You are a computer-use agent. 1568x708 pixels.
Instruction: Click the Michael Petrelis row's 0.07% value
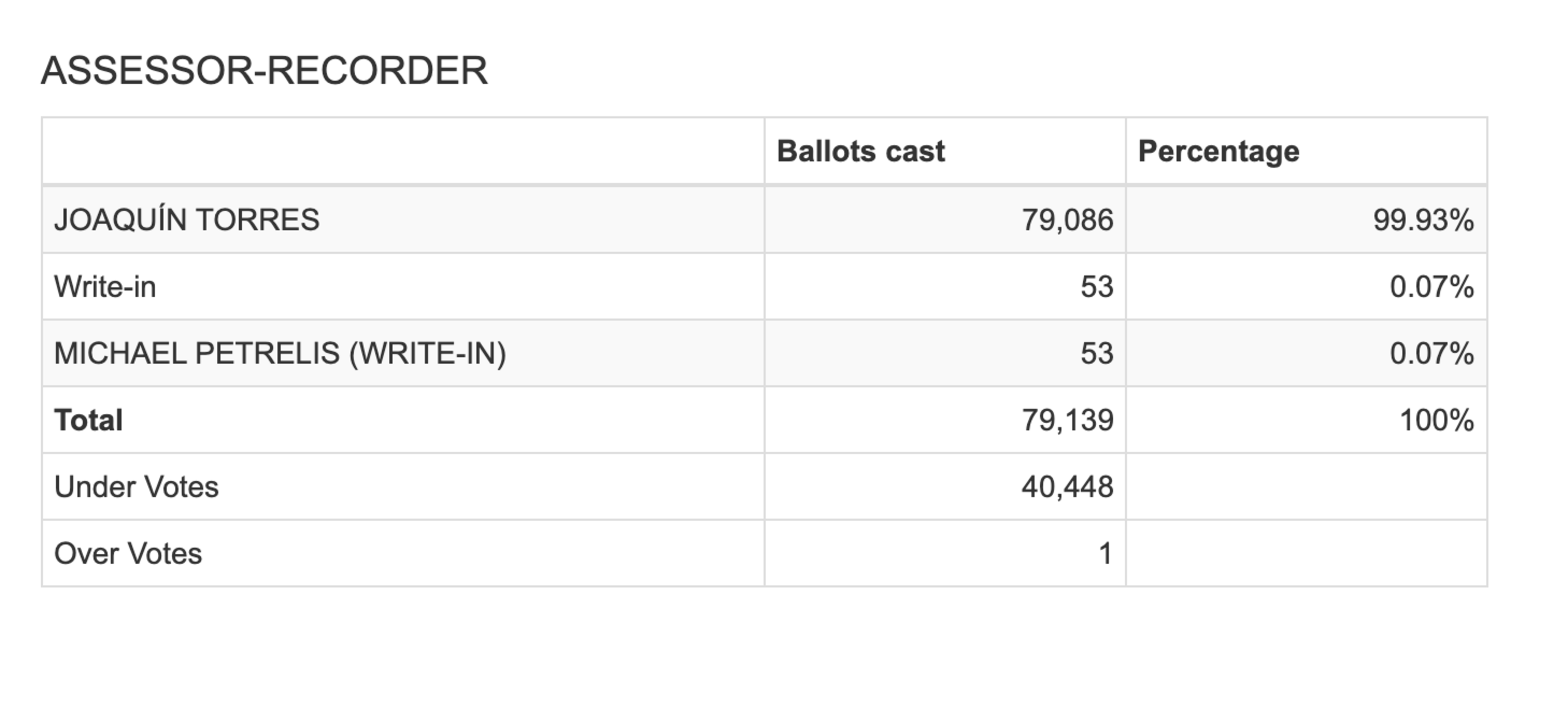tap(1432, 354)
